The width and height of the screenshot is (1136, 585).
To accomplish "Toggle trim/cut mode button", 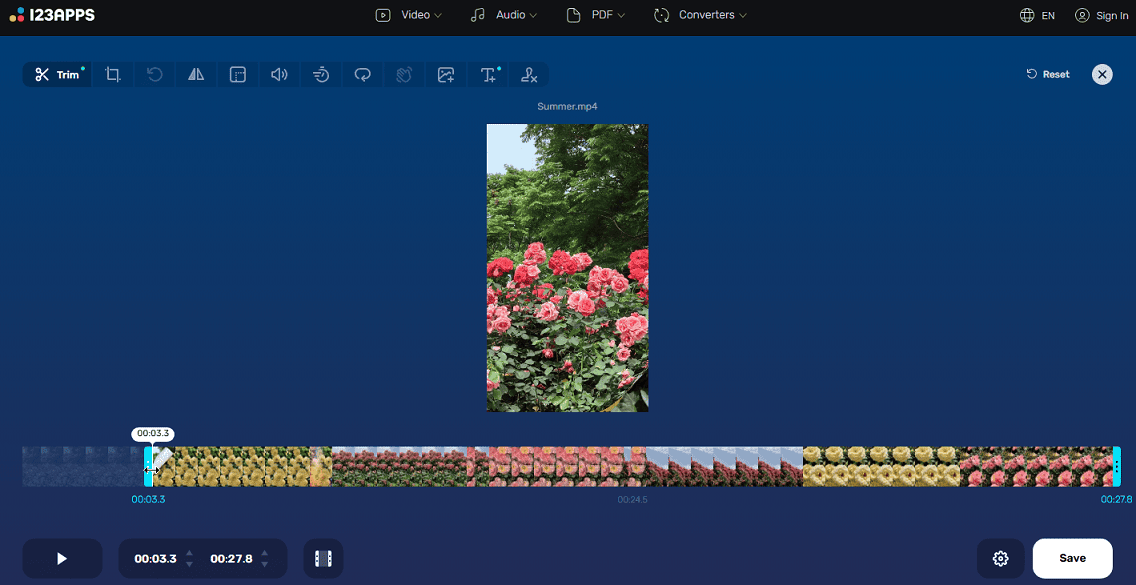I will click(323, 558).
